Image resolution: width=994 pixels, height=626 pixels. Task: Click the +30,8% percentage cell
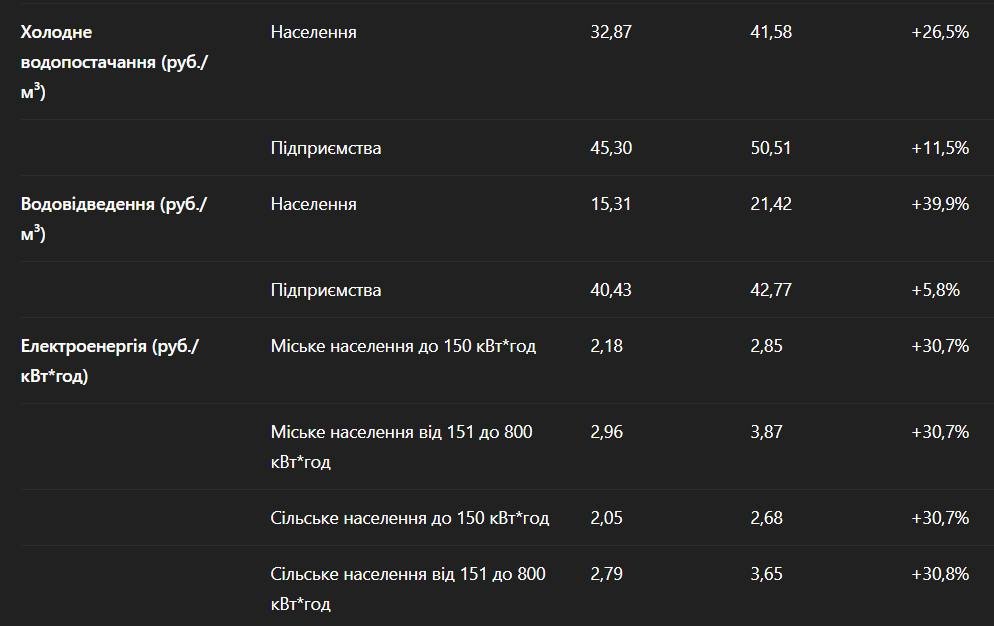[x=940, y=574]
